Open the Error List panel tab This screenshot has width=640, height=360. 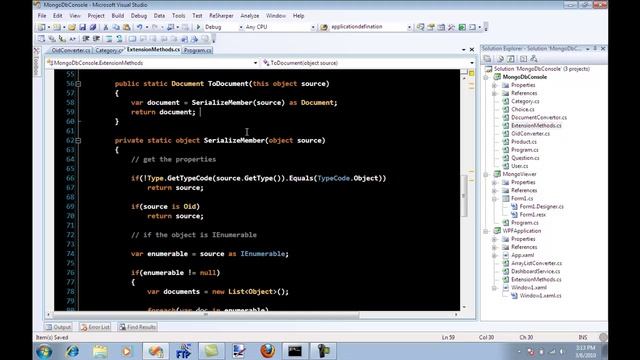pyautogui.click(x=95, y=327)
